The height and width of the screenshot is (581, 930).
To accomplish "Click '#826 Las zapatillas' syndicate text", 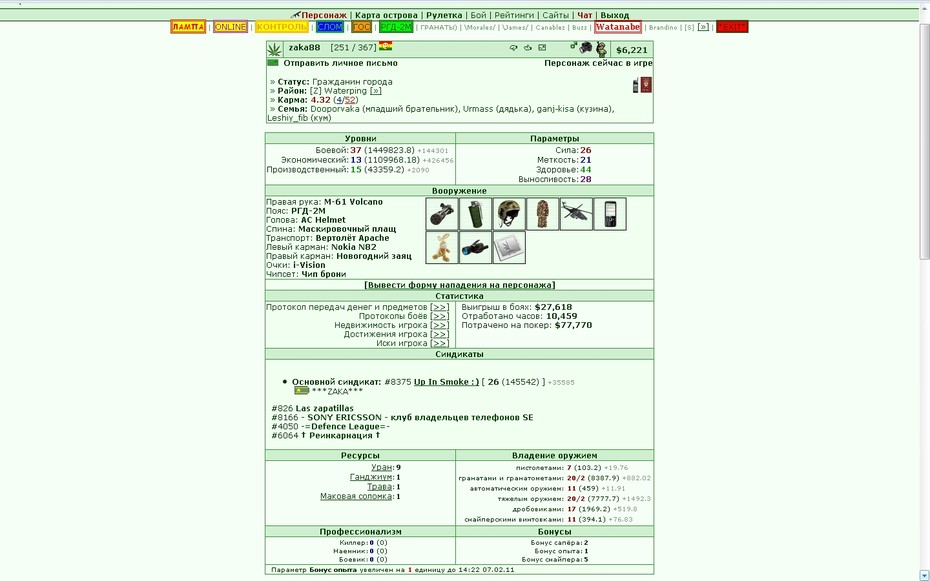I will tap(313, 408).
